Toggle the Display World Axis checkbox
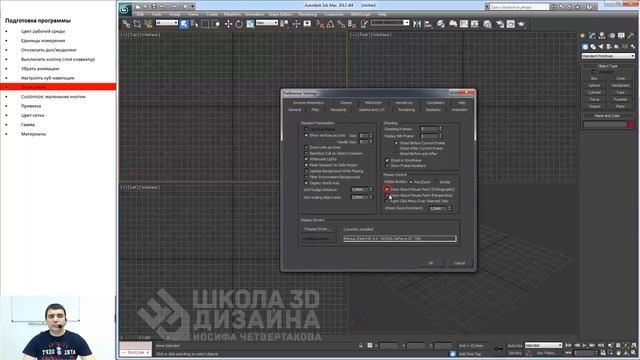The image size is (640, 360). coord(306,183)
